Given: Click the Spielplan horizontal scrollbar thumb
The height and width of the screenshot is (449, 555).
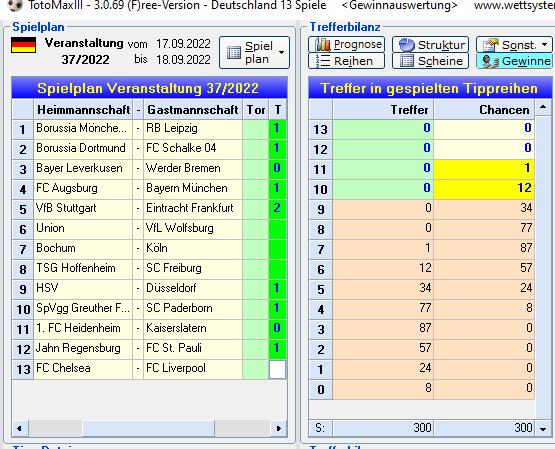Looking at the screenshot, I should 148,428.
